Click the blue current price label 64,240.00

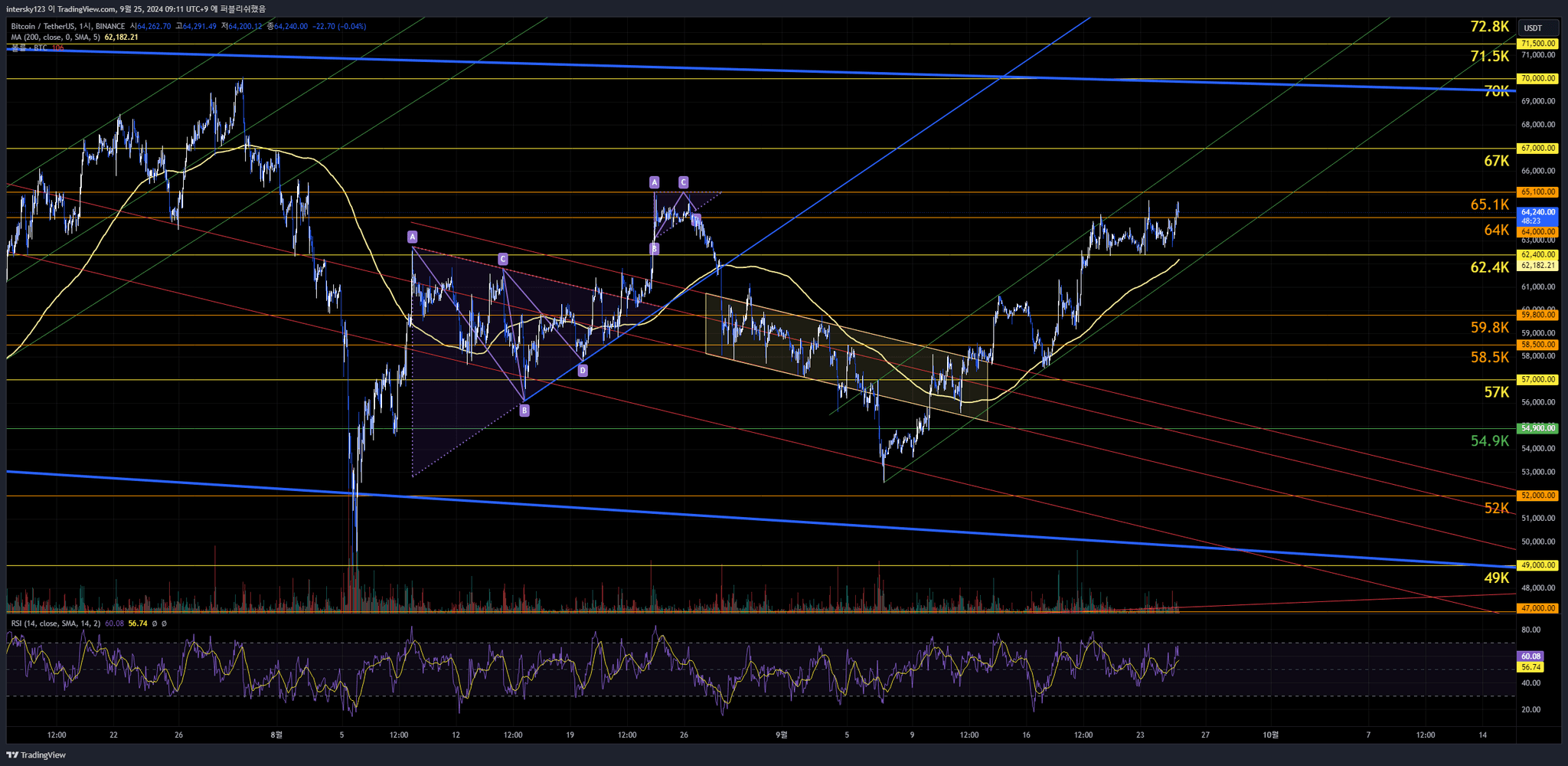(x=1537, y=212)
